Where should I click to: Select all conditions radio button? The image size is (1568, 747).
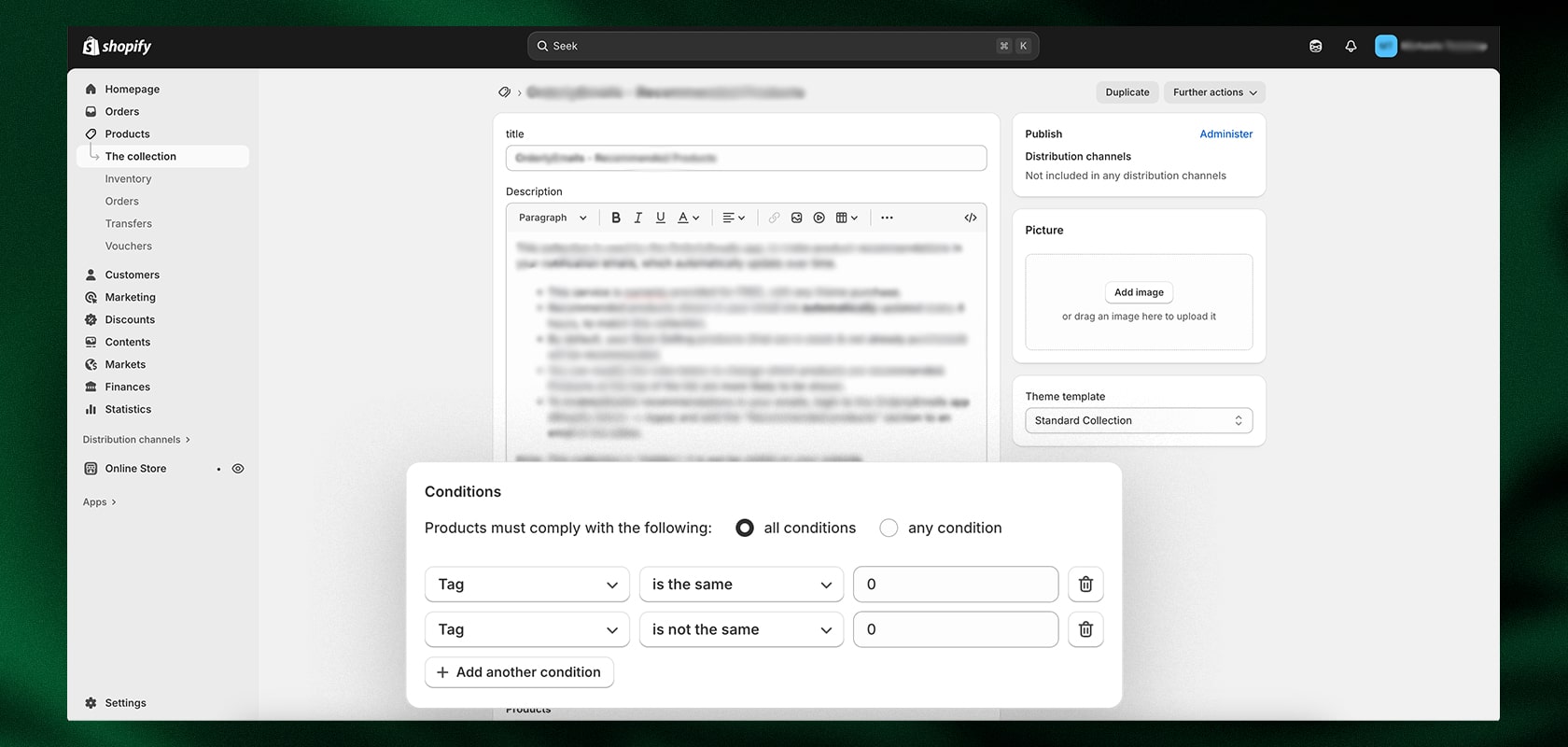click(745, 529)
